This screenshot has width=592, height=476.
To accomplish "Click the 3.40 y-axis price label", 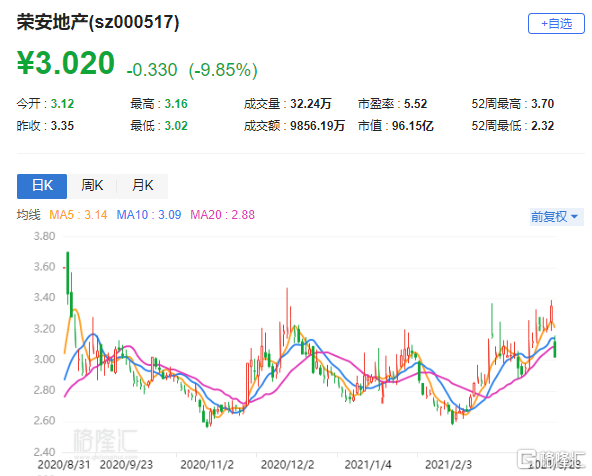I will [x=44, y=297].
